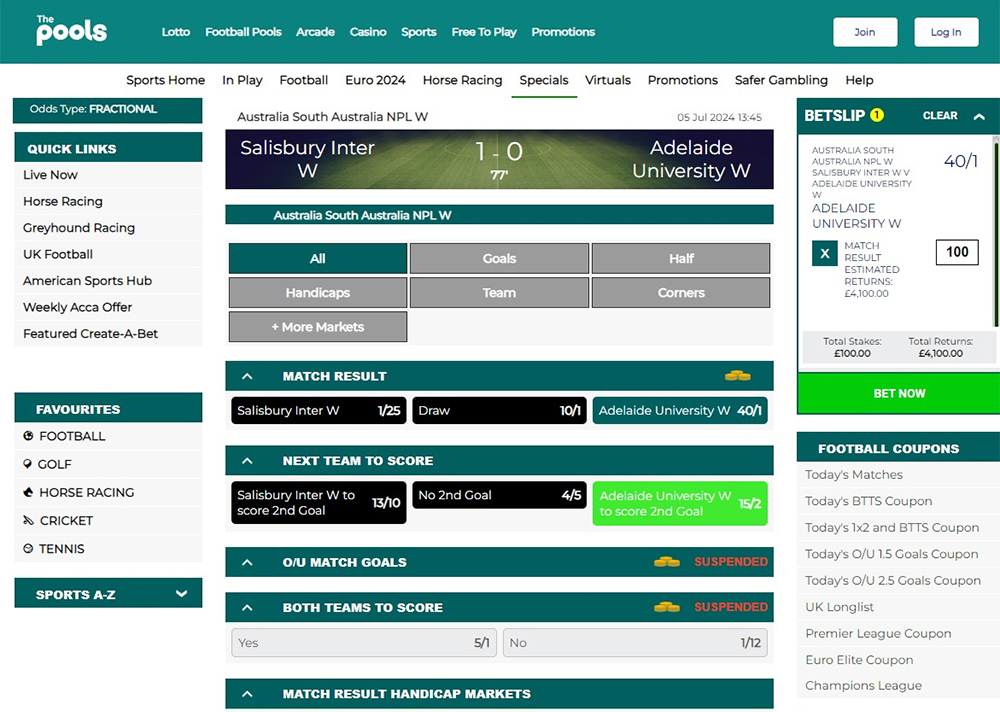
Task: Open the Virtuals section
Action: click(x=608, y=80)
